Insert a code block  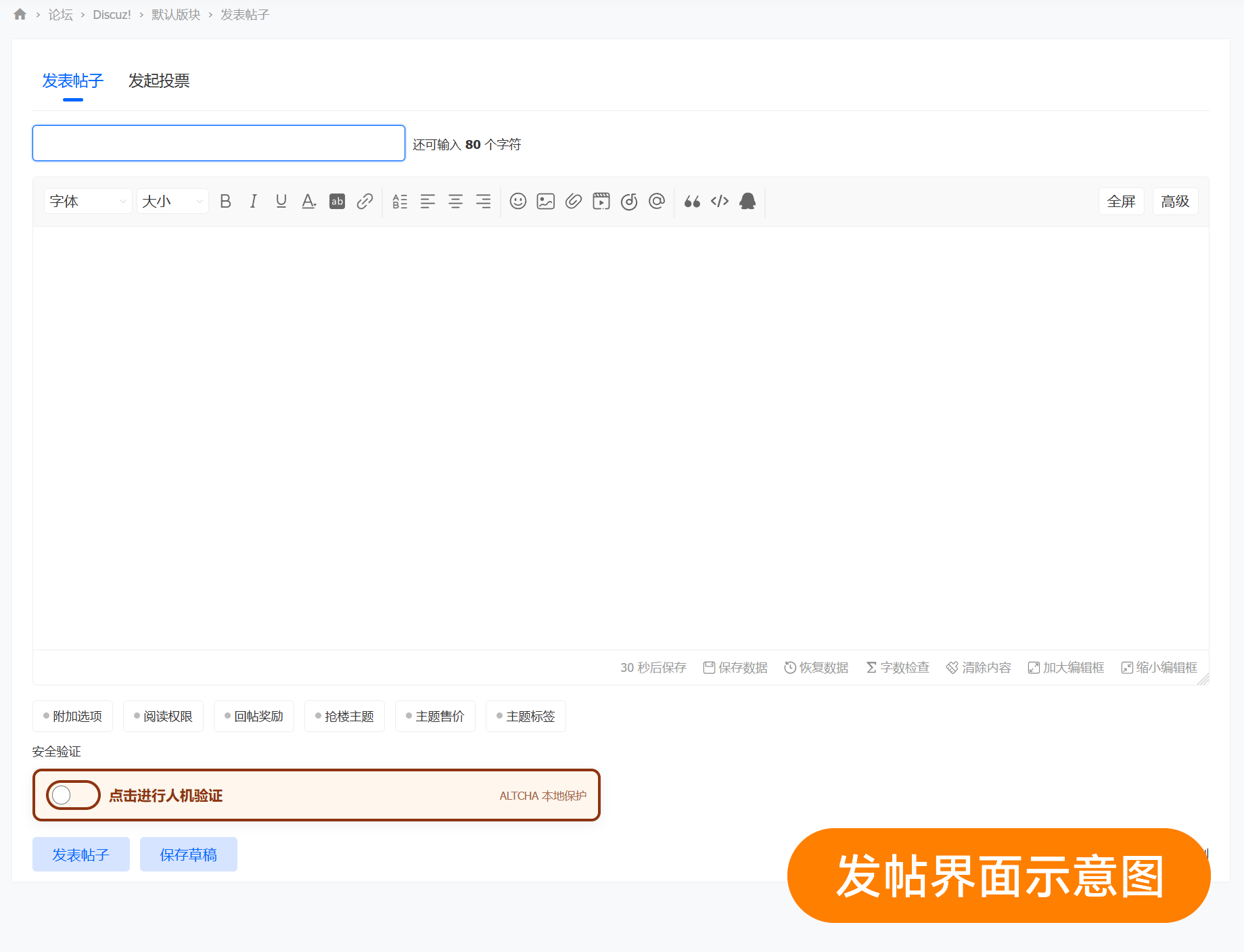click(x=720, y=201)
